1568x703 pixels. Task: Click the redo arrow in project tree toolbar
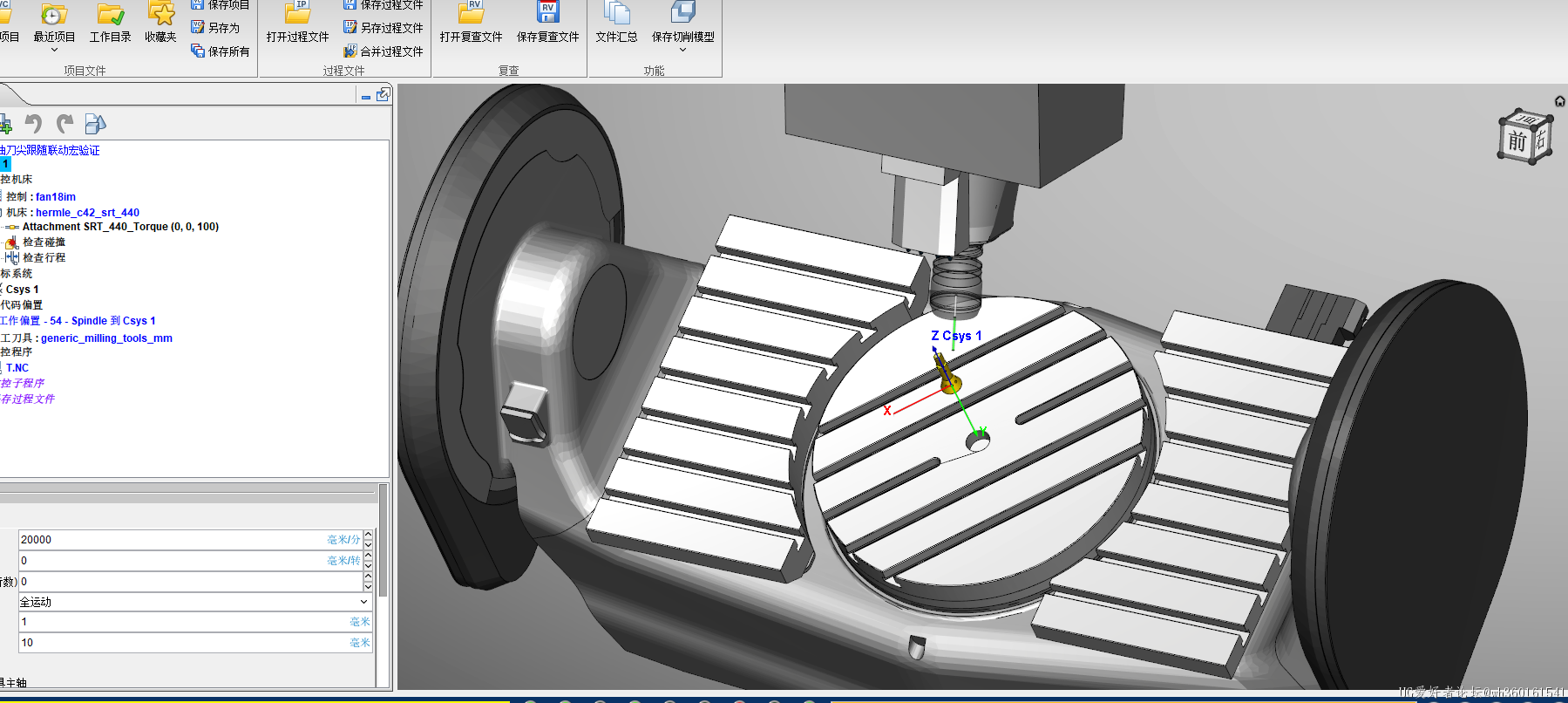pyautogui.click(x=64, y=124)
